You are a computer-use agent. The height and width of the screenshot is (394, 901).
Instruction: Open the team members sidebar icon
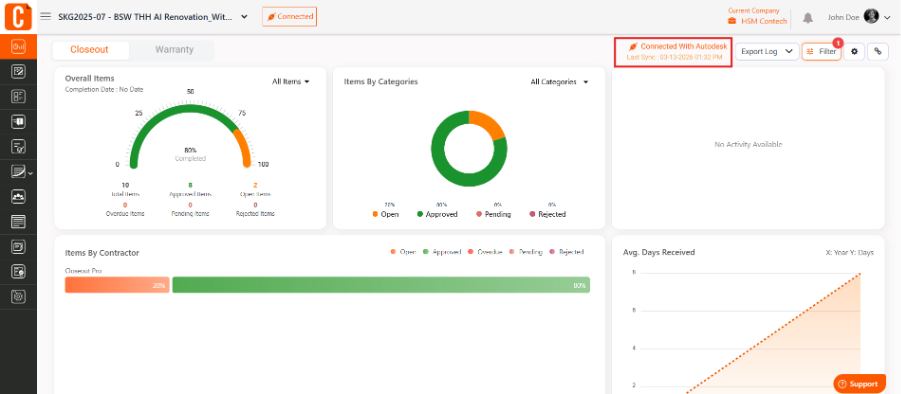coord(18,196)
